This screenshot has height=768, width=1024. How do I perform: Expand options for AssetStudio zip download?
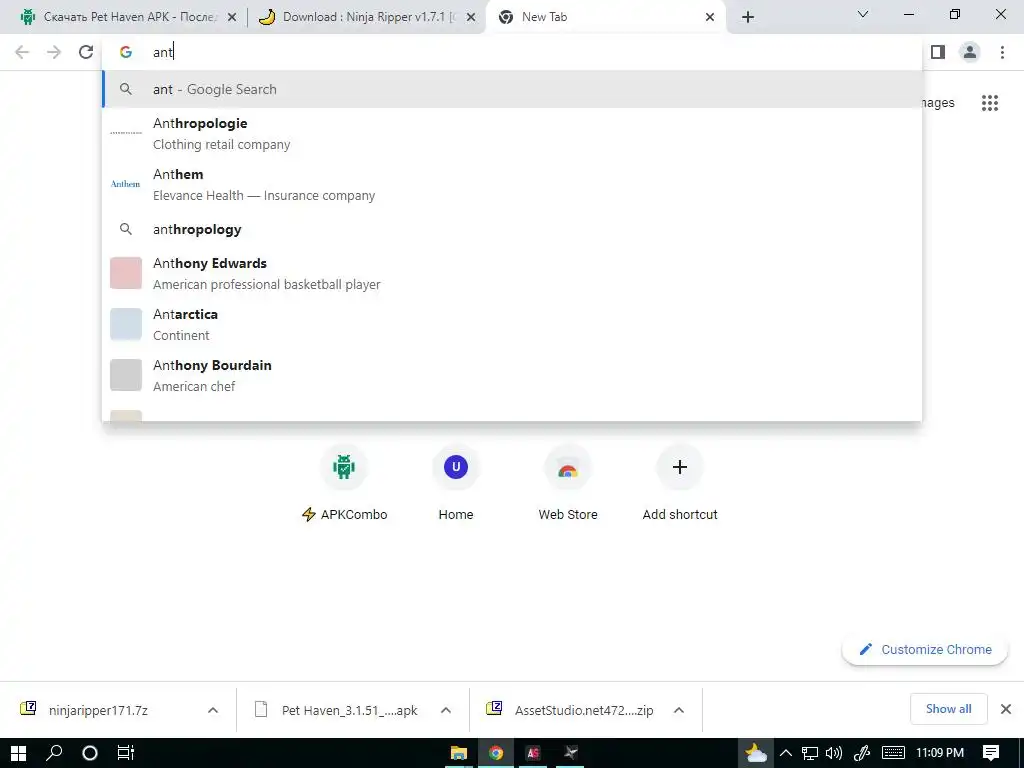(x=679, y=710)
